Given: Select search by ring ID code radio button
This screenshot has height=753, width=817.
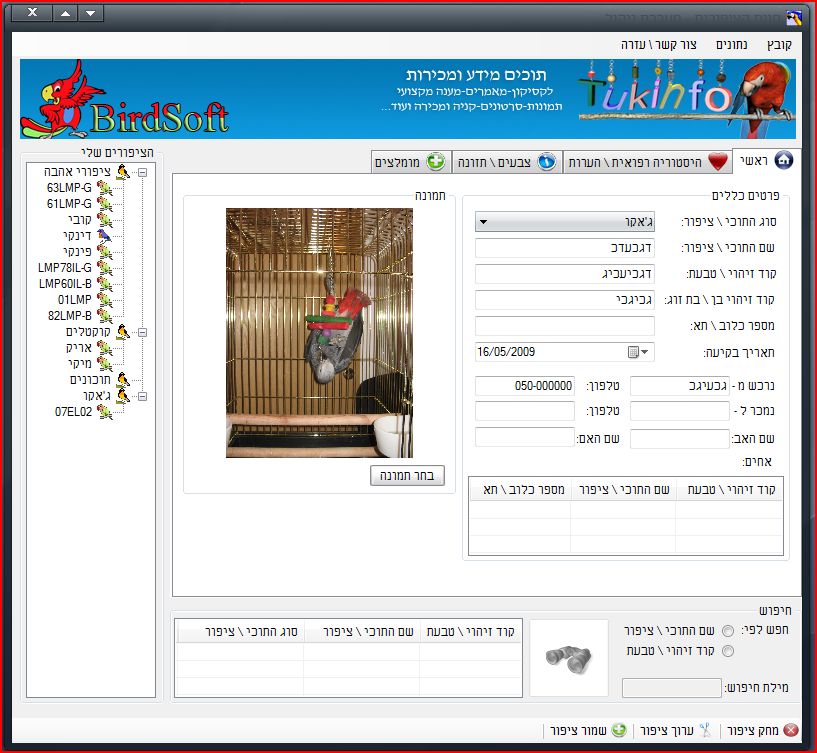Looking at the screenshot, I should click(x=727, y=651).
